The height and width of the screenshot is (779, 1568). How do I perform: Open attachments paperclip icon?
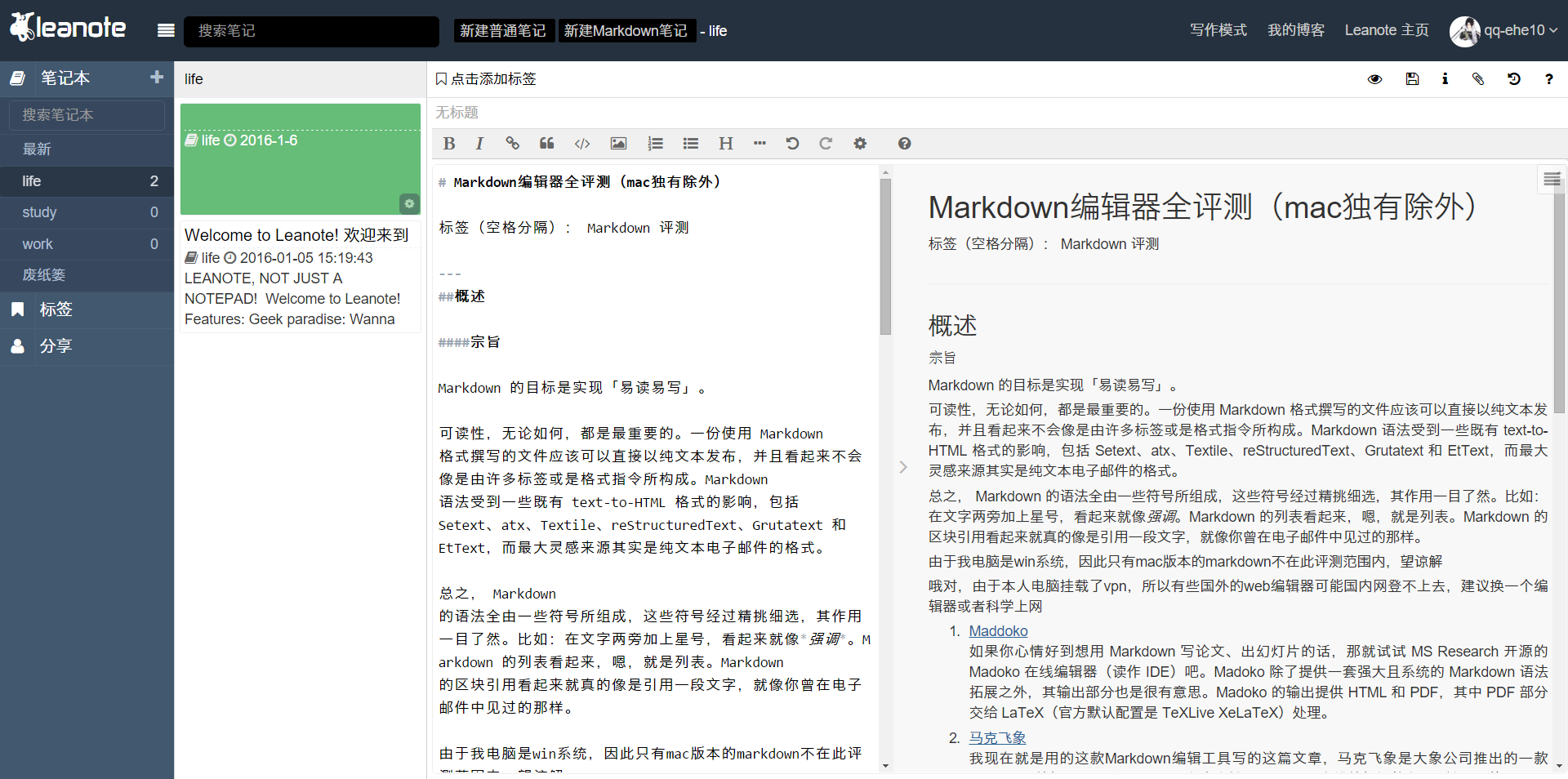[1478, 79]
